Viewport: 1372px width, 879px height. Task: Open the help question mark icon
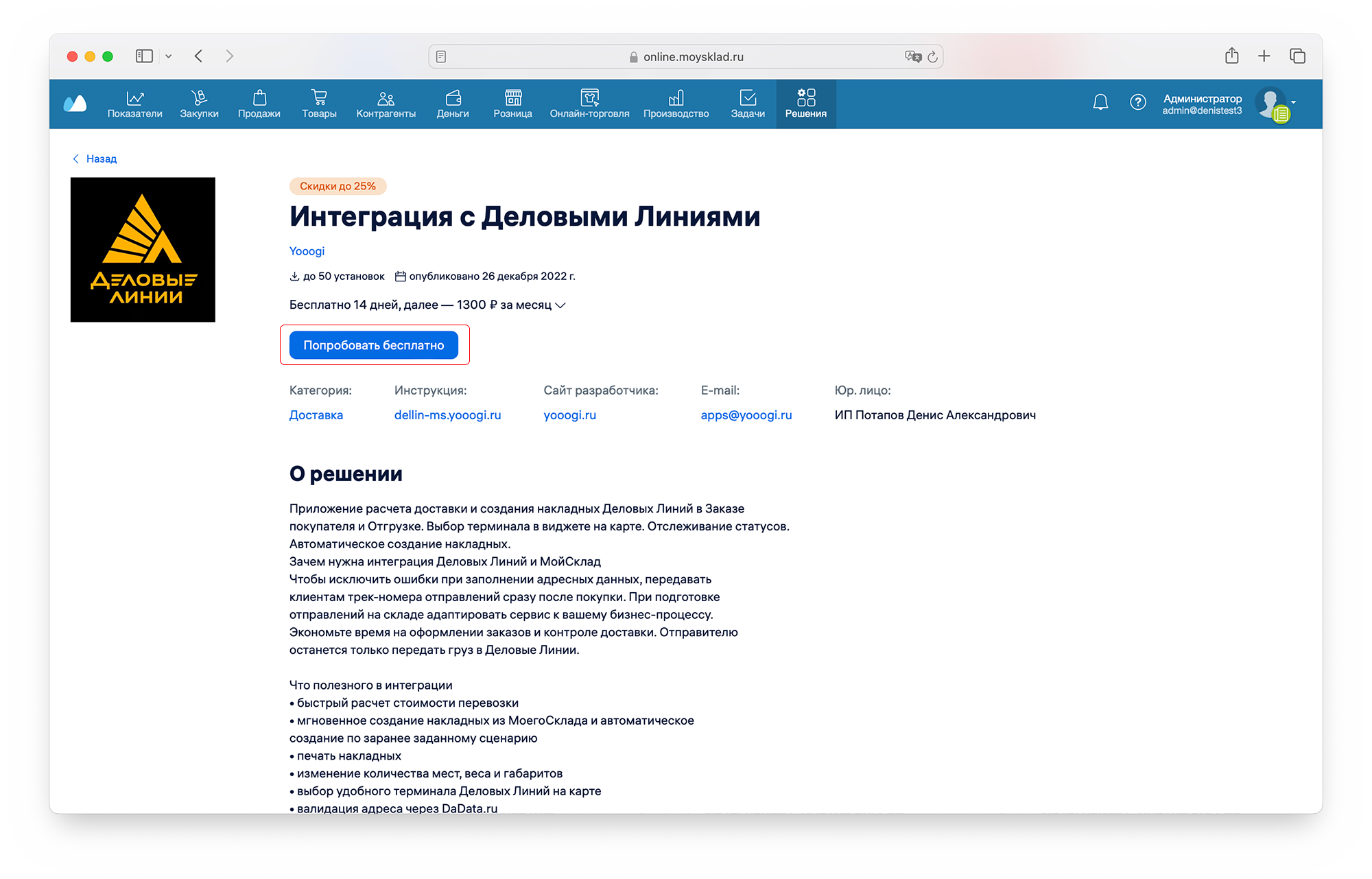(1137, 103)
